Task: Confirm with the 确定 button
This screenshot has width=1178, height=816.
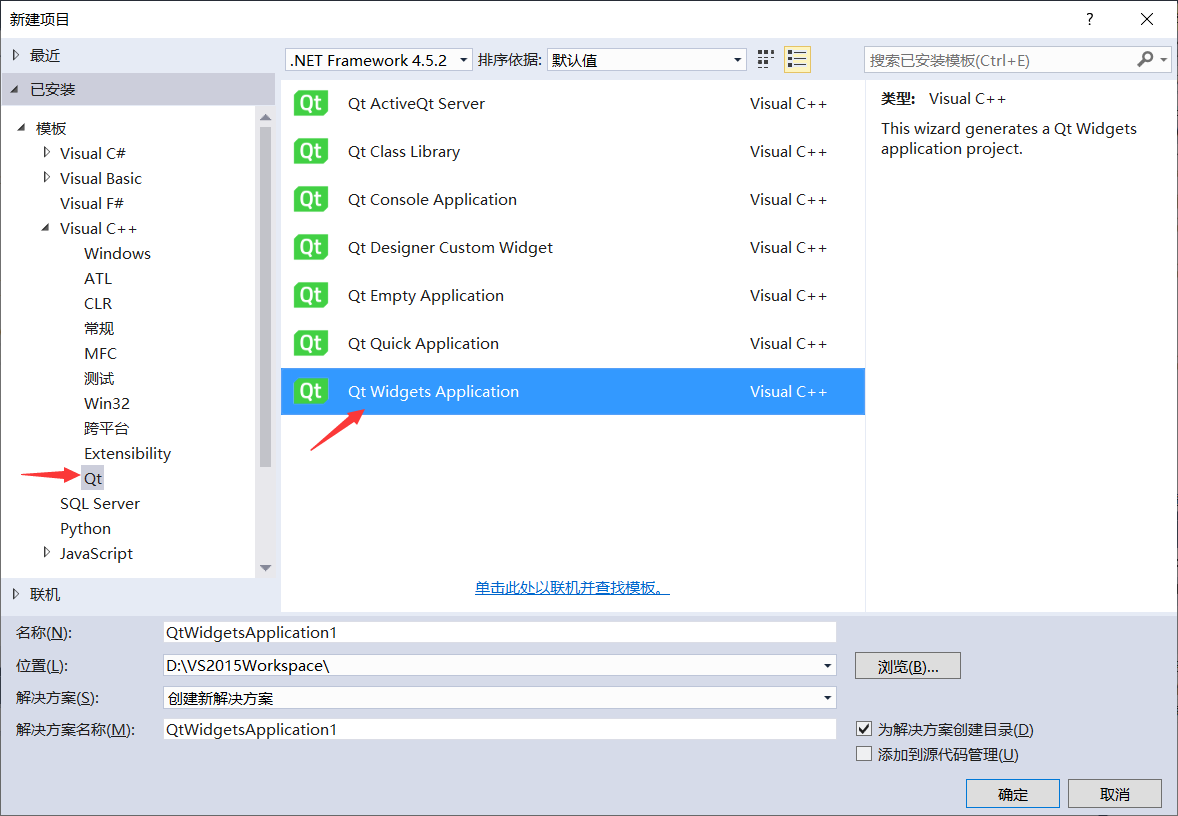Action: pos(1013,793)
